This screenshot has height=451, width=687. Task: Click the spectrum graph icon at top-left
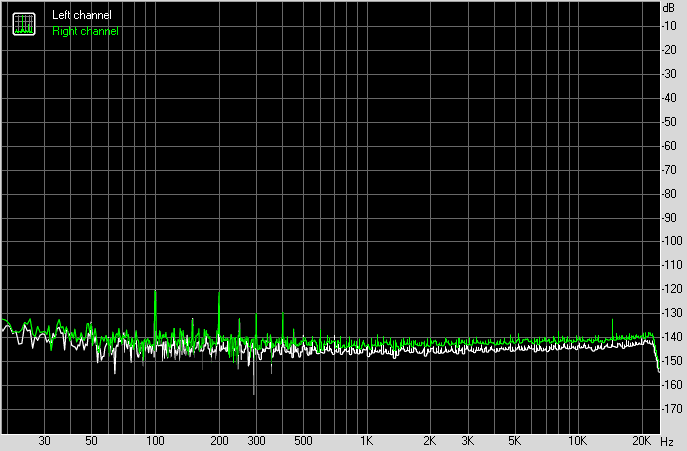(24, 24)
